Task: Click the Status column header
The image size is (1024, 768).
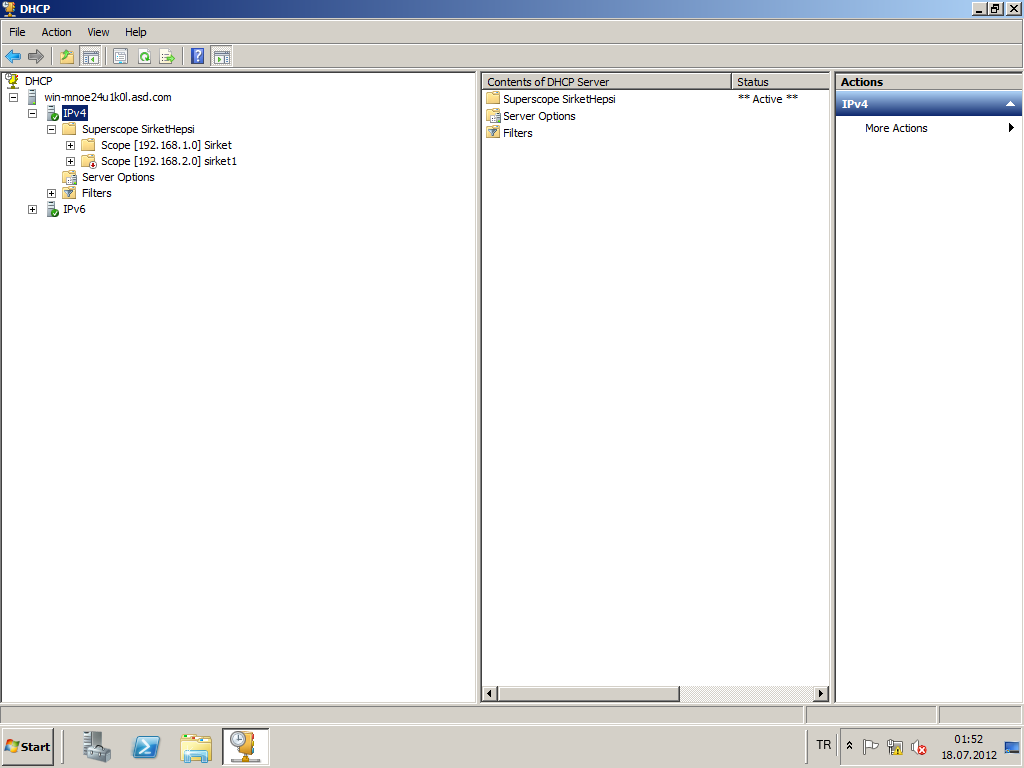Action: [x=780, y=82]
